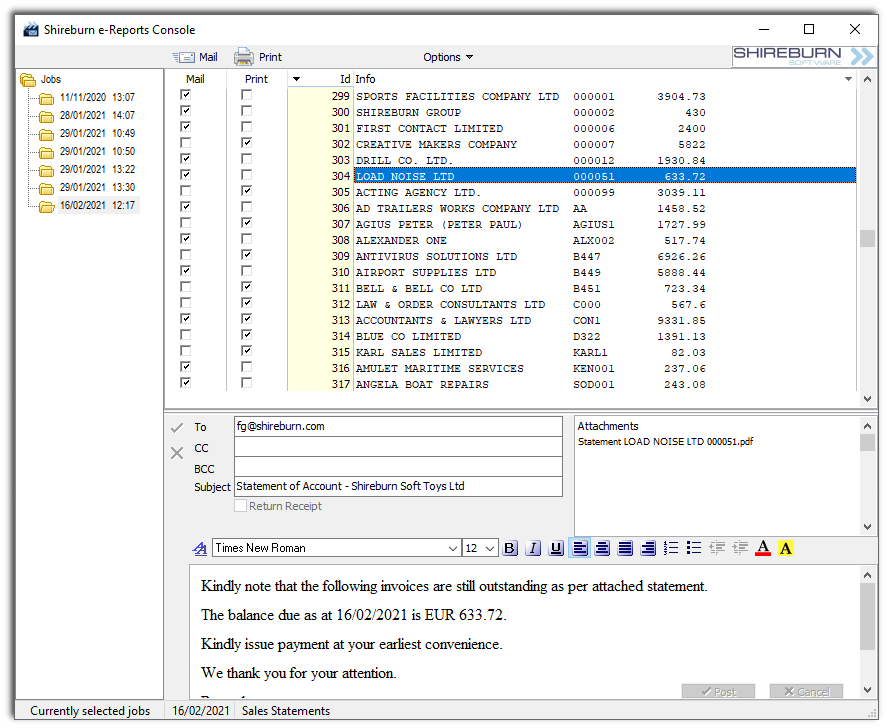This screenshot has height=728, width=887.
Task: Toggle Mail checkbox for Load Noise Ltd
Action: coord(186,175)
